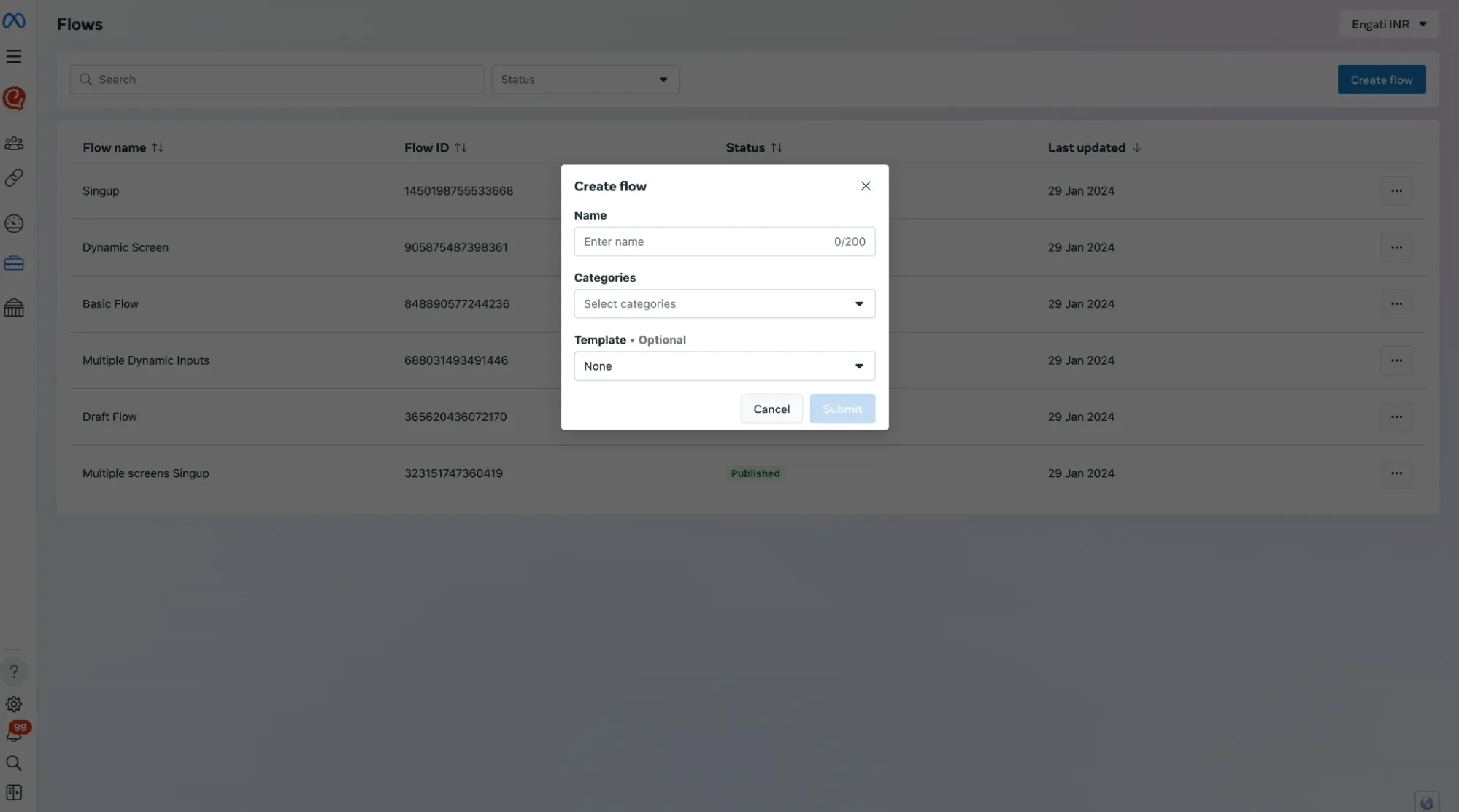The image size is (1459, 812).
Task: Select the Multiple screens Singup flow name
Action: 146,473
